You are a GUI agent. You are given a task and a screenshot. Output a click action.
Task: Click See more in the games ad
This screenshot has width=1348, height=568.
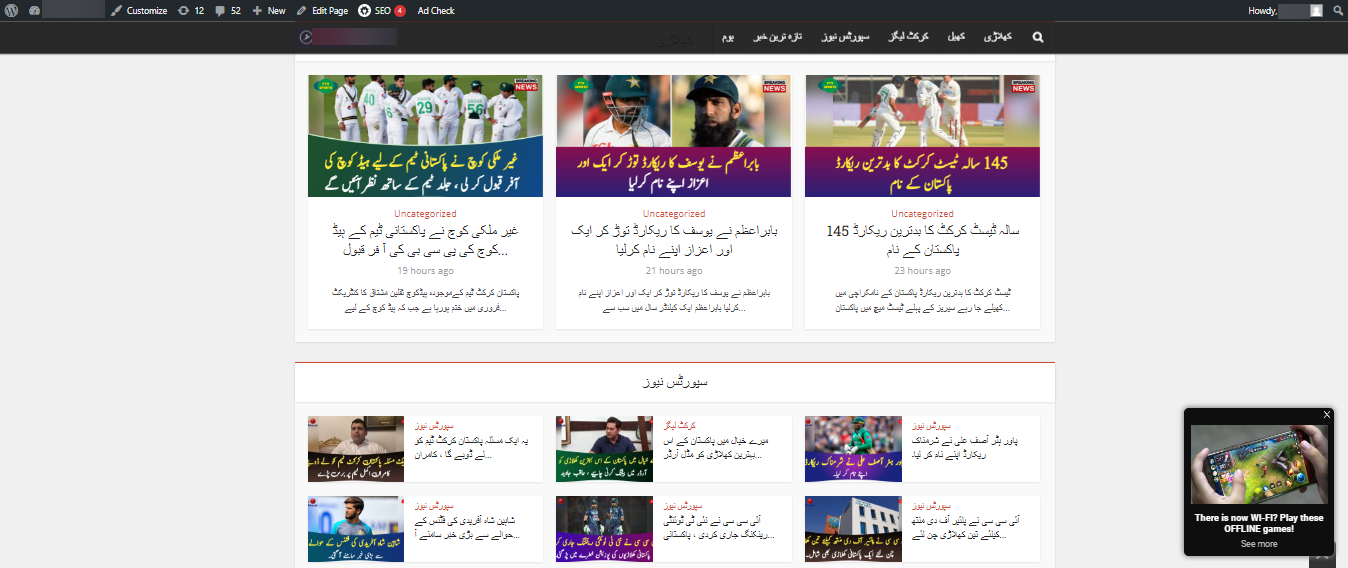[1259, 544]
